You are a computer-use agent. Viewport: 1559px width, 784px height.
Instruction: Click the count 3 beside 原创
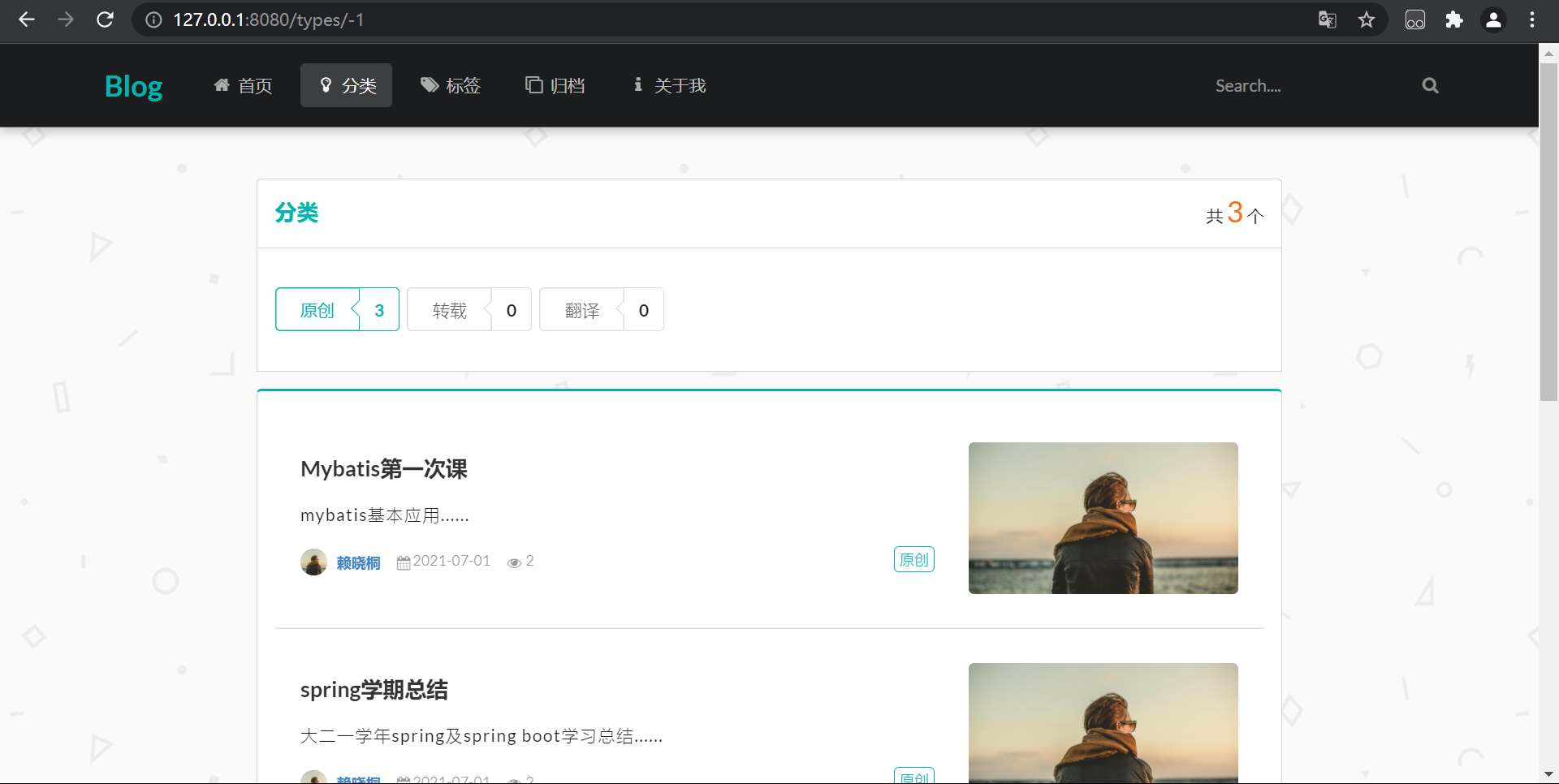pyautogui.click(x=379, y=310)
